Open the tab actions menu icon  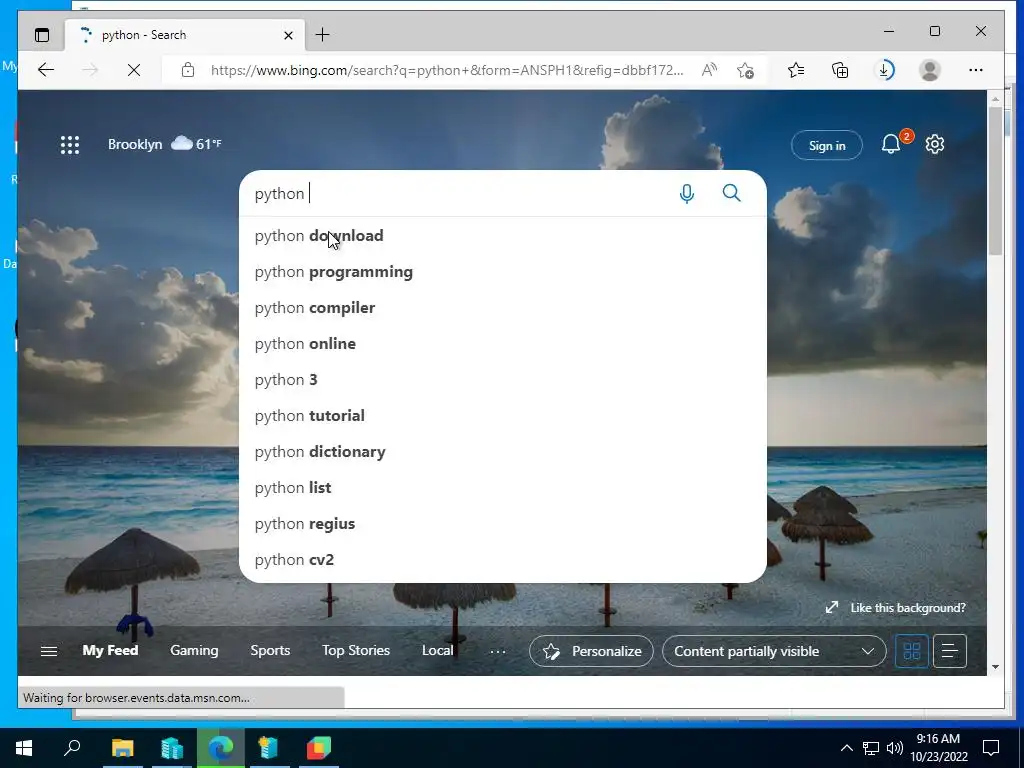click(x=42, y=35)
